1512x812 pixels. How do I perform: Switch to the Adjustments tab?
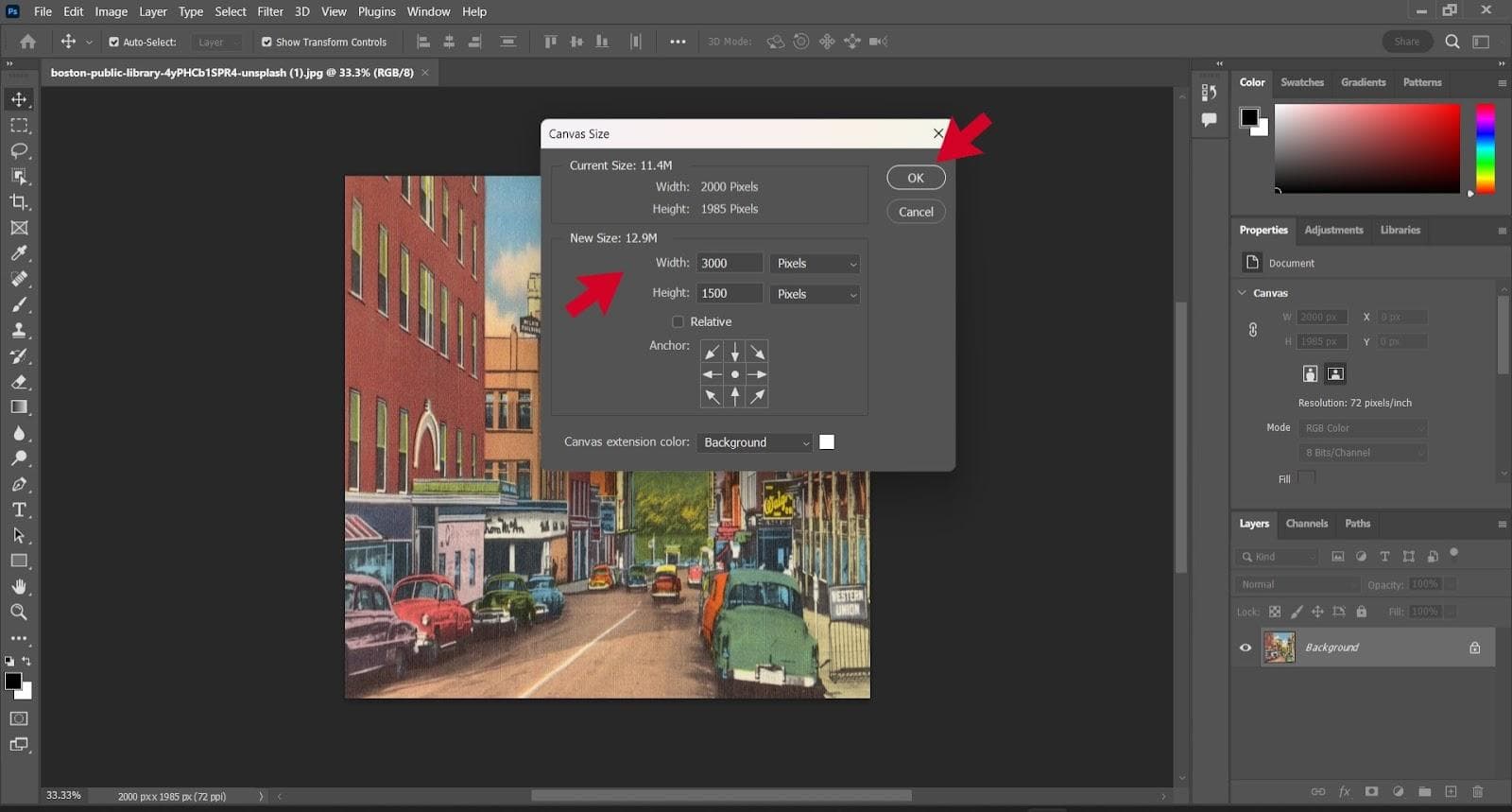(1333, 230)
